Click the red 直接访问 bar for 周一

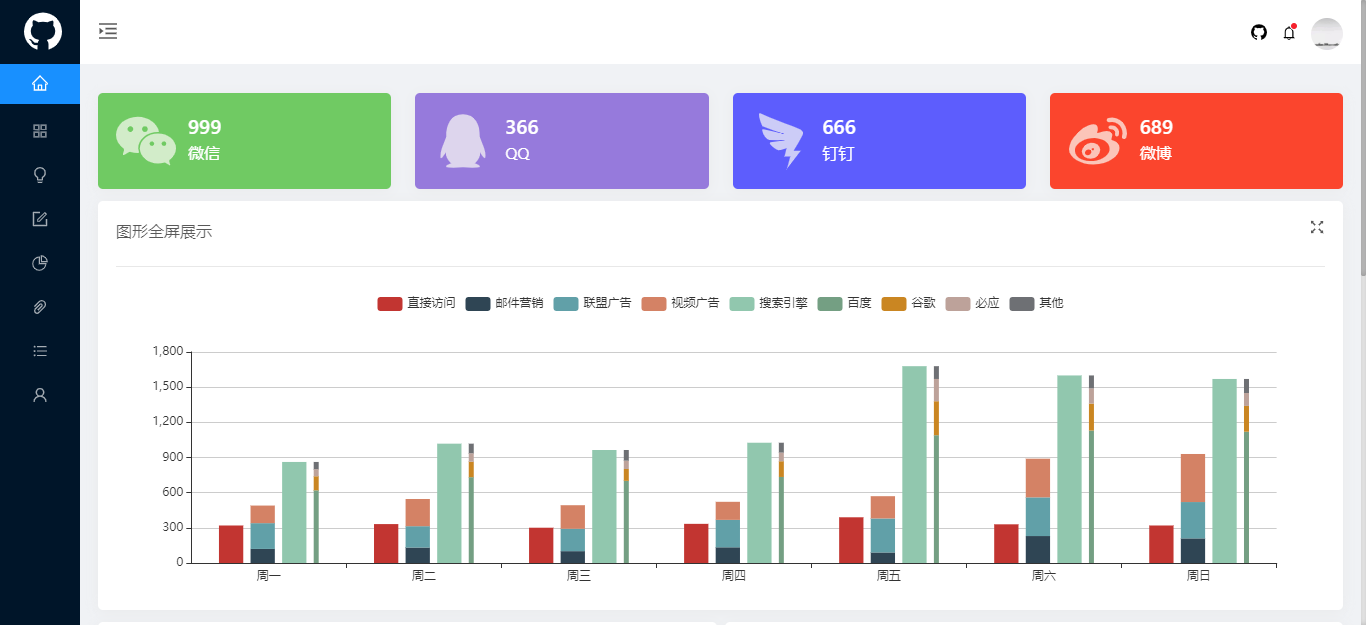(231, 544)
